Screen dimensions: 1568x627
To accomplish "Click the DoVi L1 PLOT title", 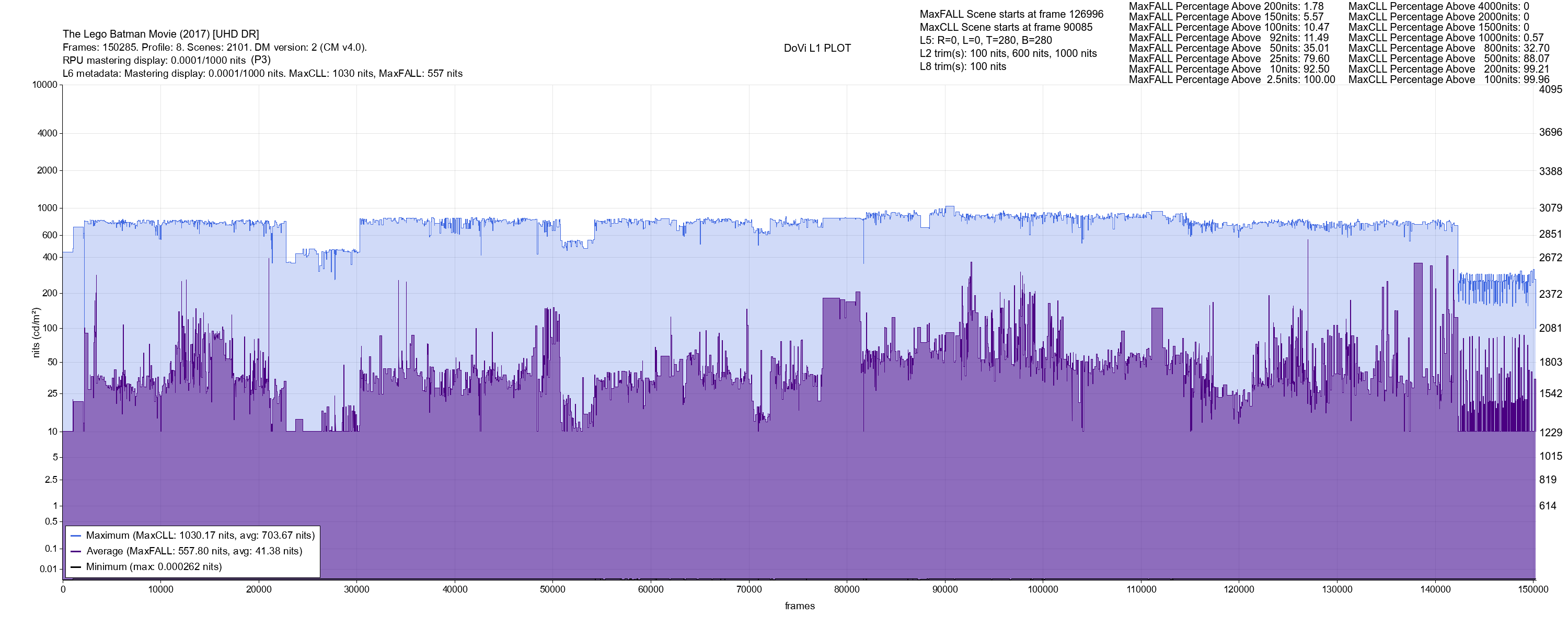I will tap(817, 48).
